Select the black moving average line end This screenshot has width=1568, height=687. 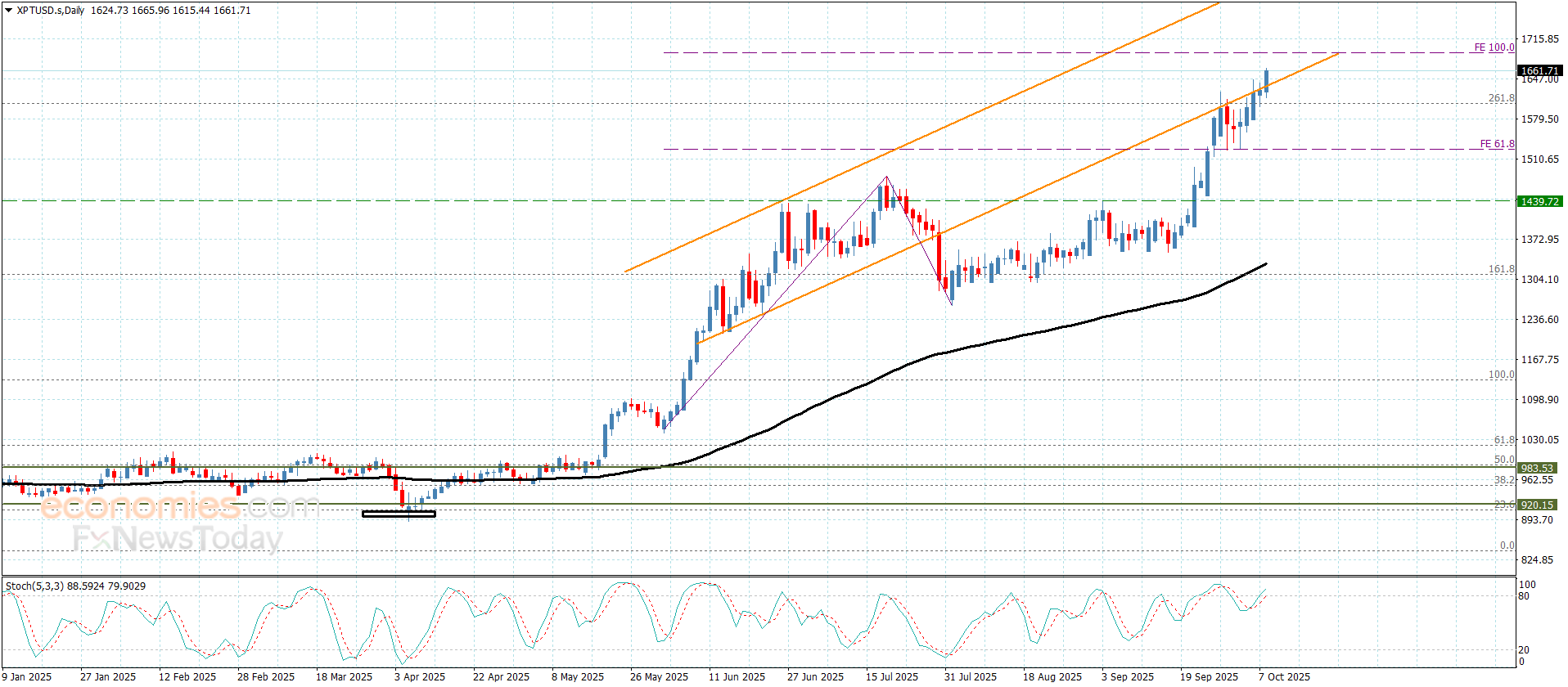pos(1265,264)
